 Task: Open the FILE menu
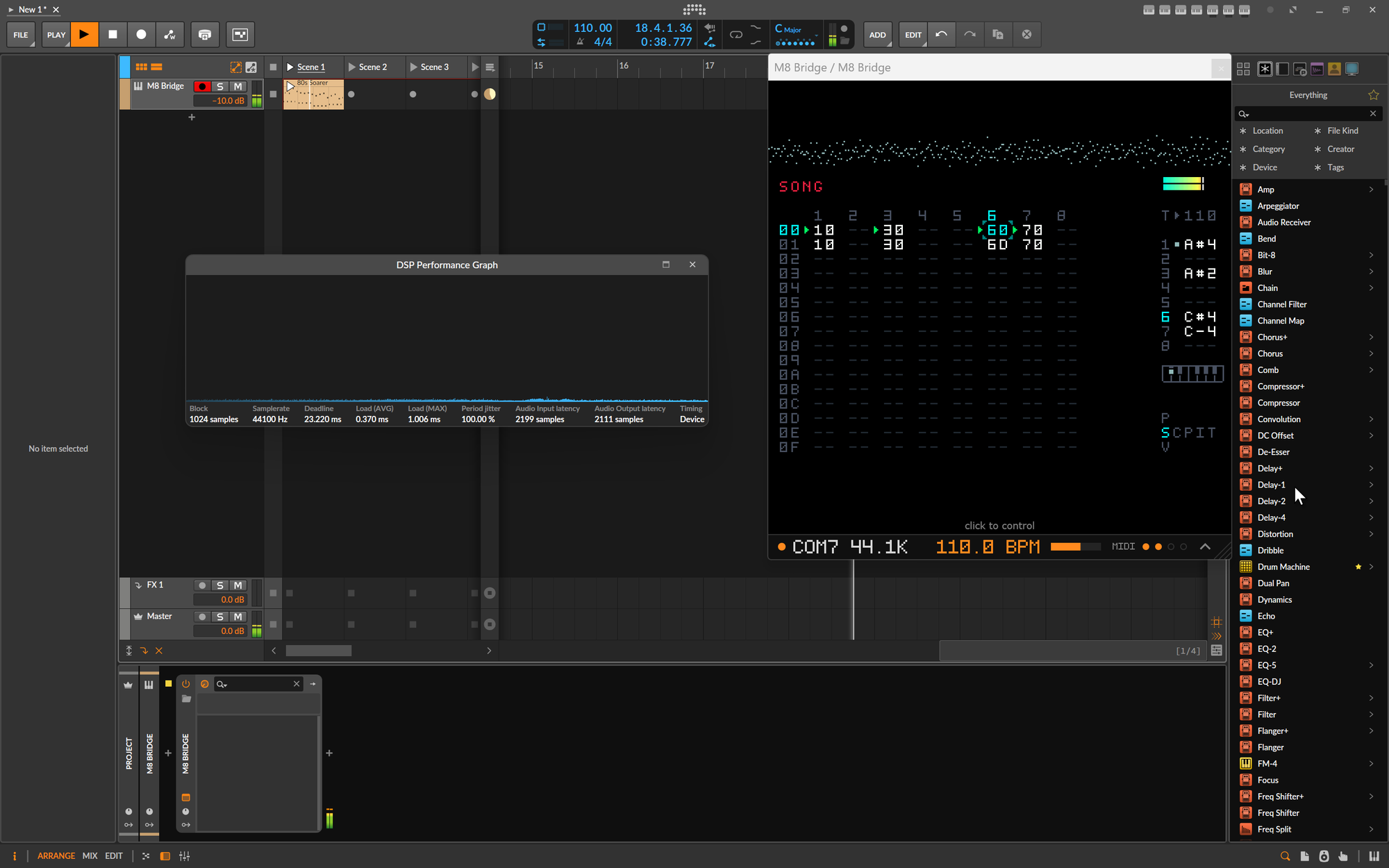tap(21, 34)
